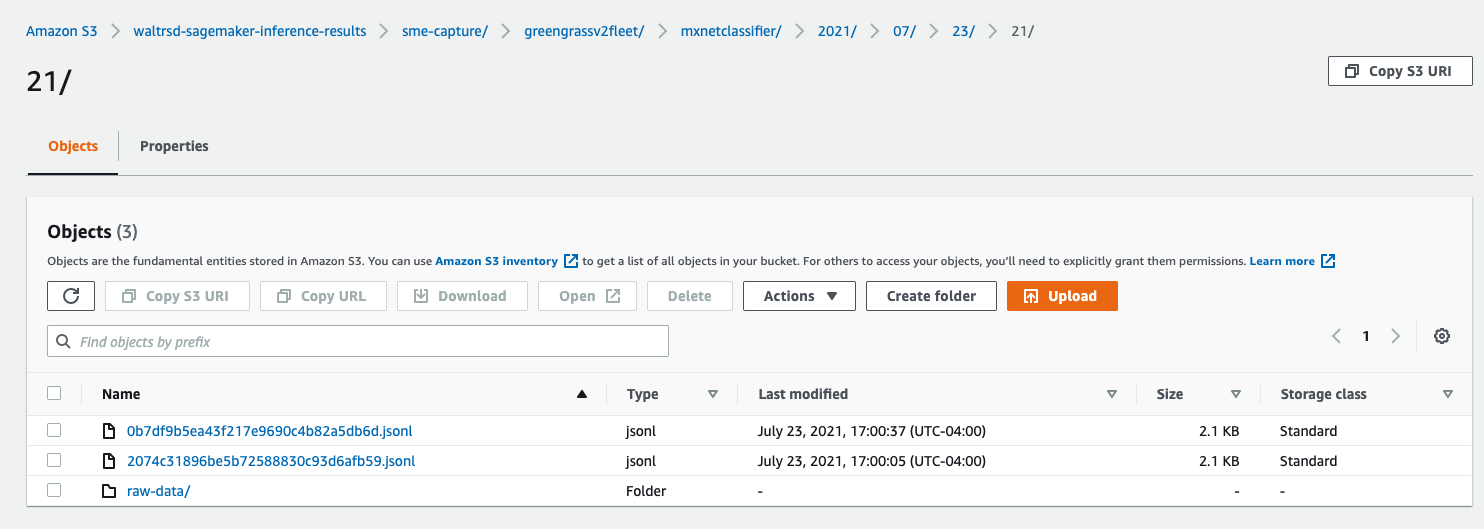Open sme-capture/ breadcrumb

pyautogui.click(x=445, y=31)
